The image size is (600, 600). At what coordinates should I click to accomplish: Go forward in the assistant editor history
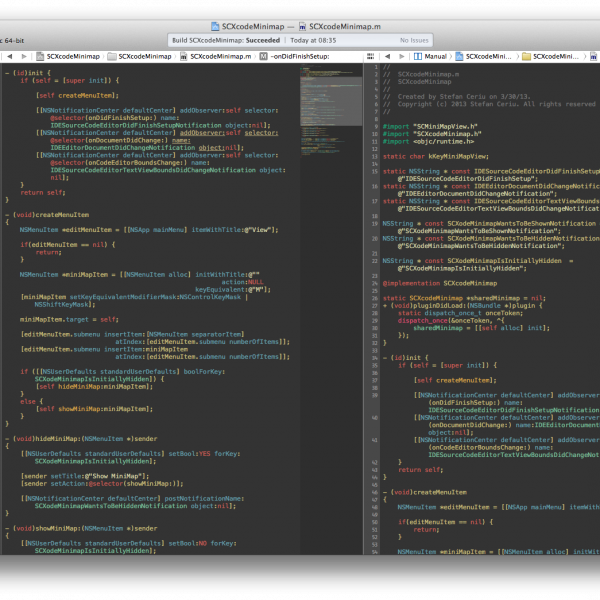pos(401,56)
